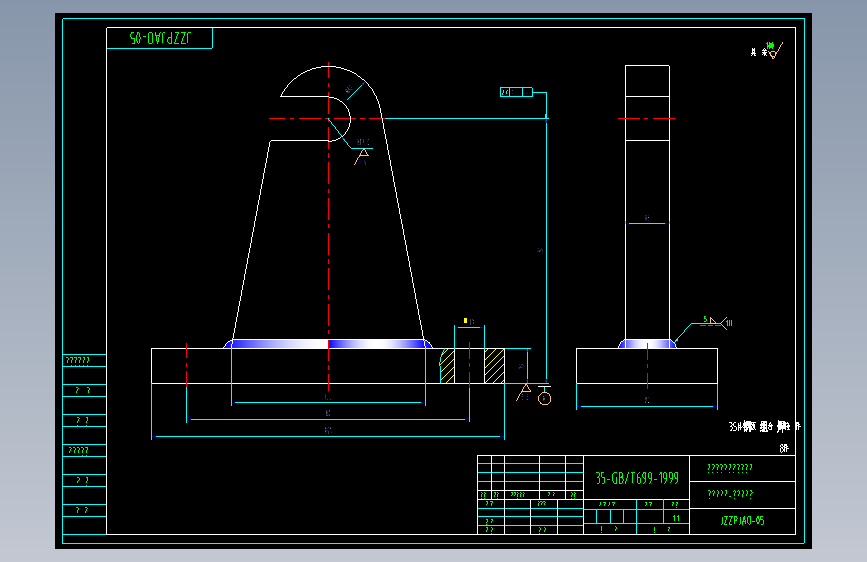Select the datum A triangle near the hook
The height and width of the screenshot is (562, 867).
tap(362, 157)
